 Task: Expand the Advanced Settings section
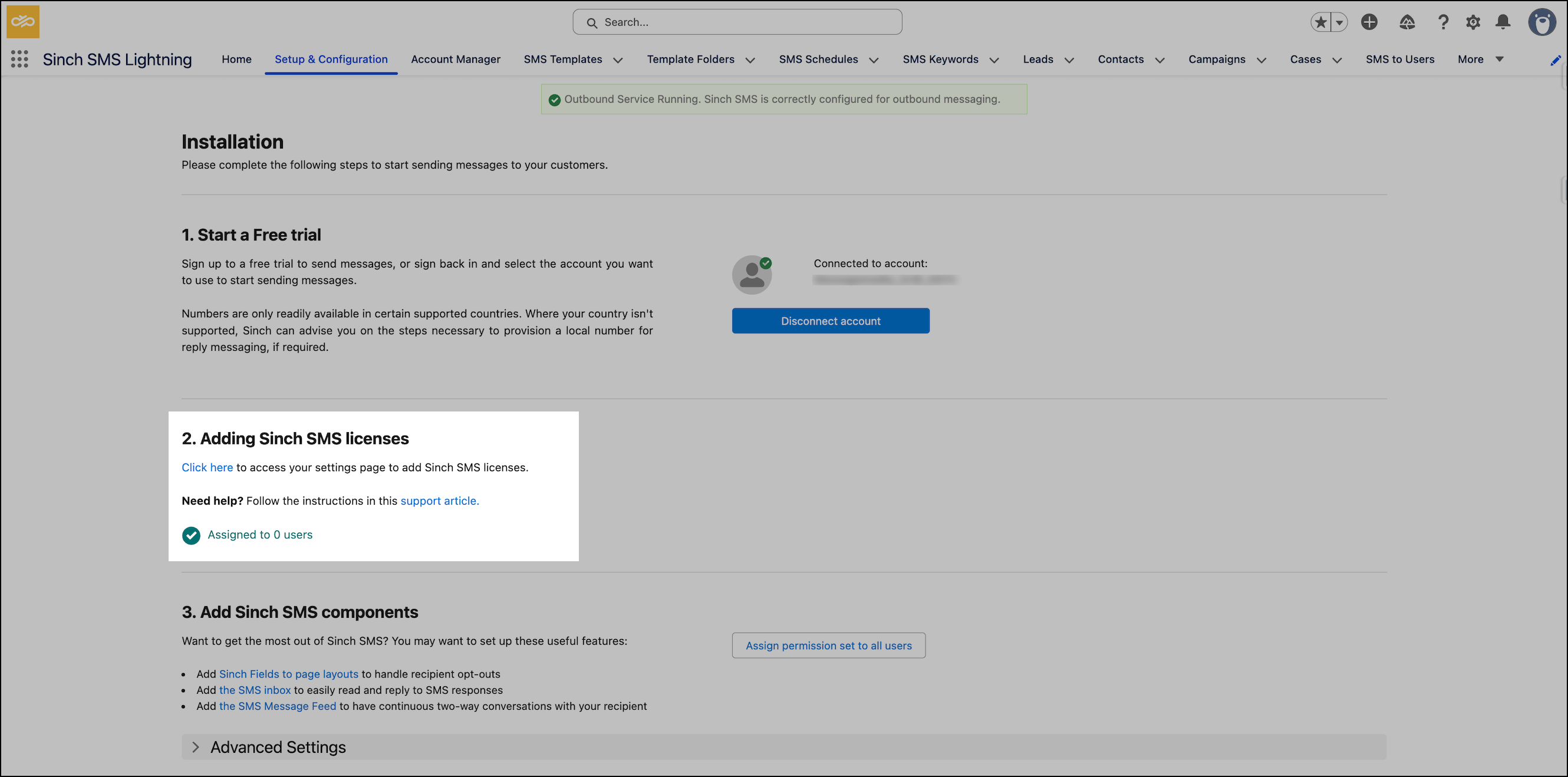pos(783,746)
